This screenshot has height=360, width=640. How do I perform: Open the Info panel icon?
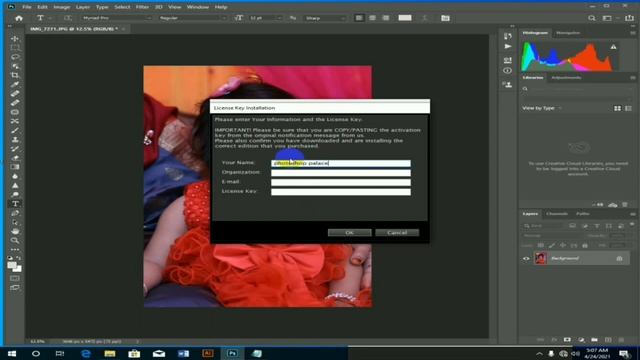tap(507, 71)
